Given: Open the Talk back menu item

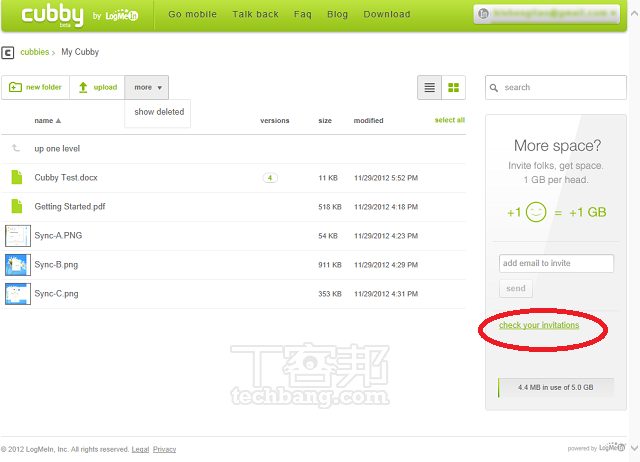Looking at the screenshot, I should [256, 14].
